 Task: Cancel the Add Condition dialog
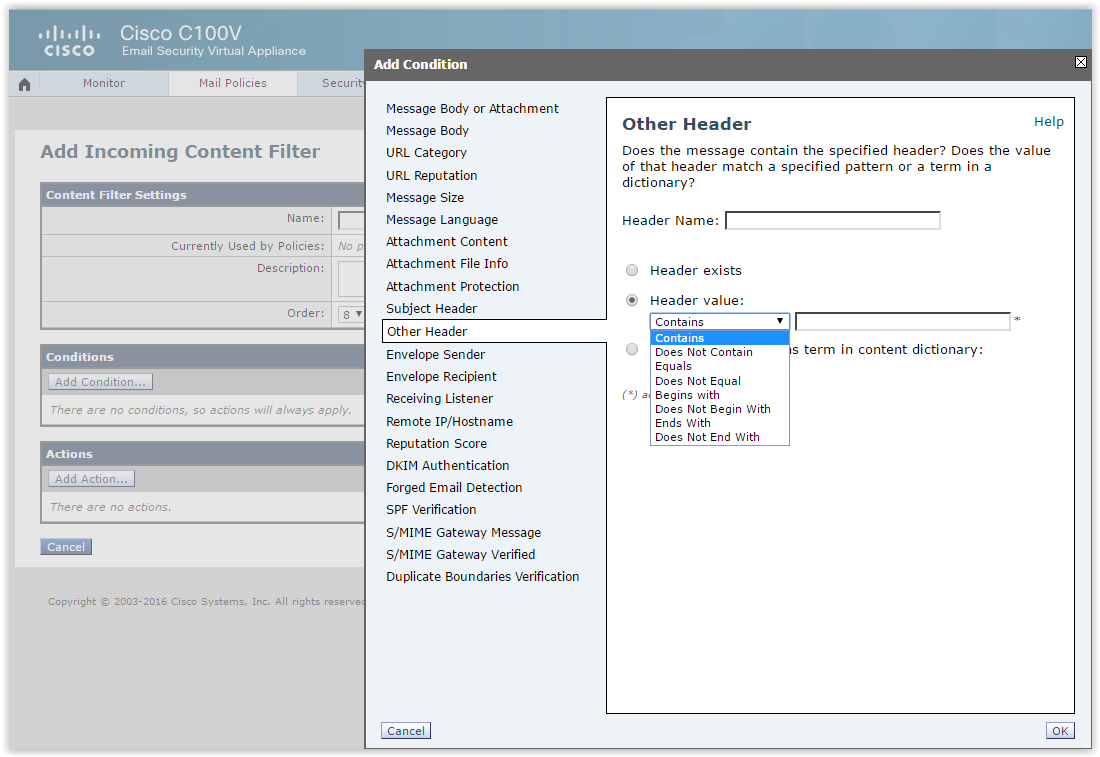[x=405, y=730]
